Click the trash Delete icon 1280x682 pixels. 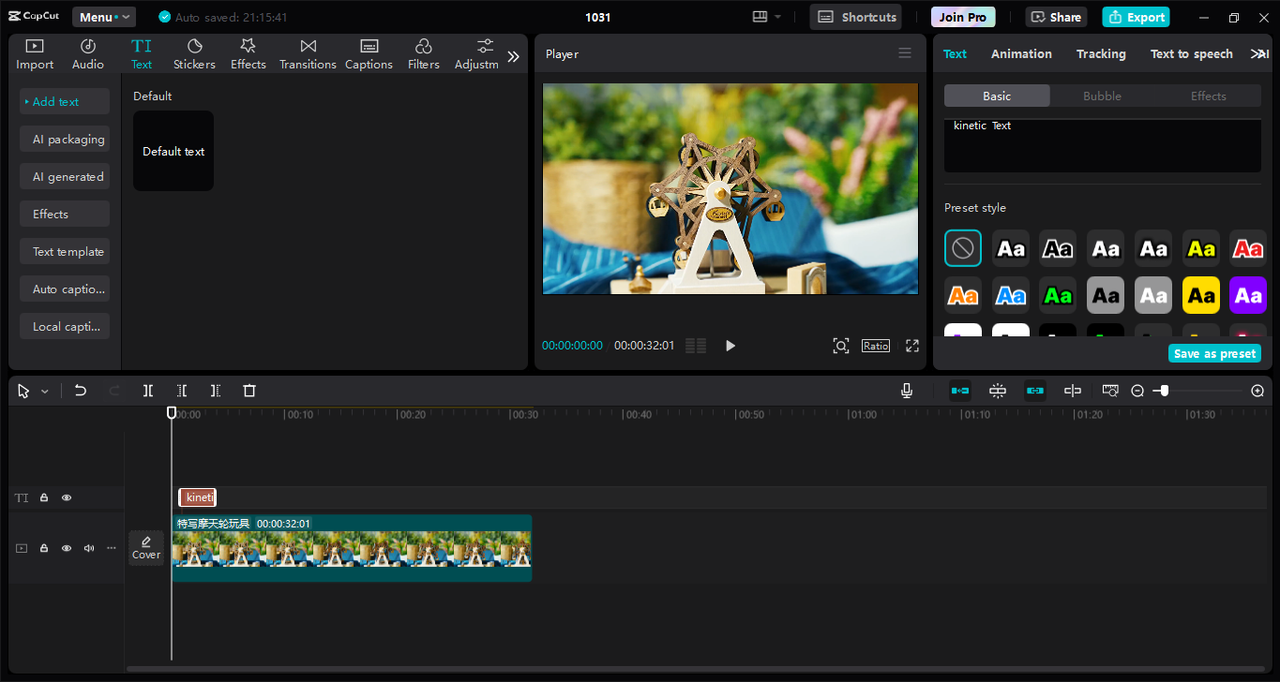(x=250, y=391)
